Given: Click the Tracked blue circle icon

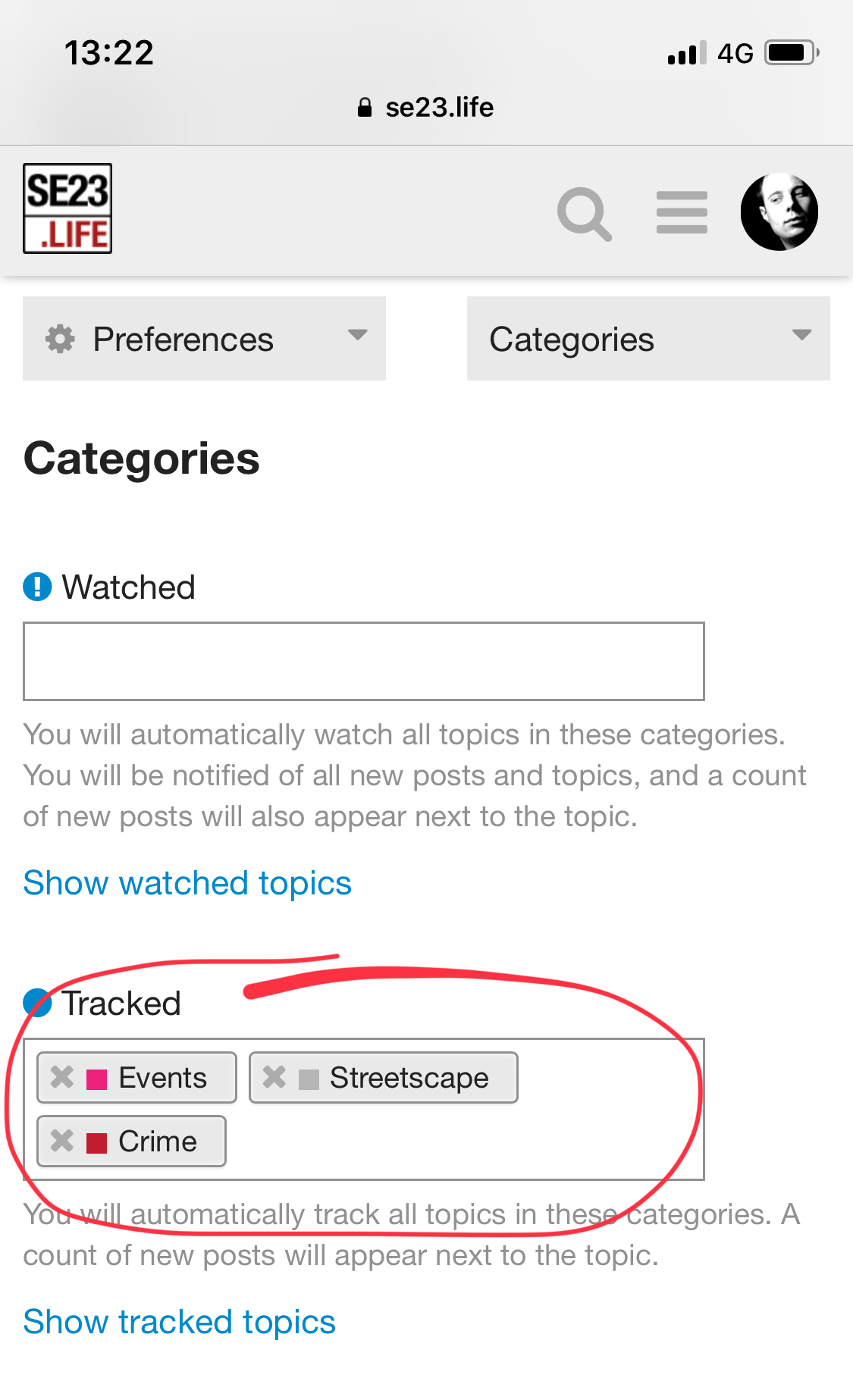Looking at the screenshot, I should pyautogui.click(x=37, y=1003).
